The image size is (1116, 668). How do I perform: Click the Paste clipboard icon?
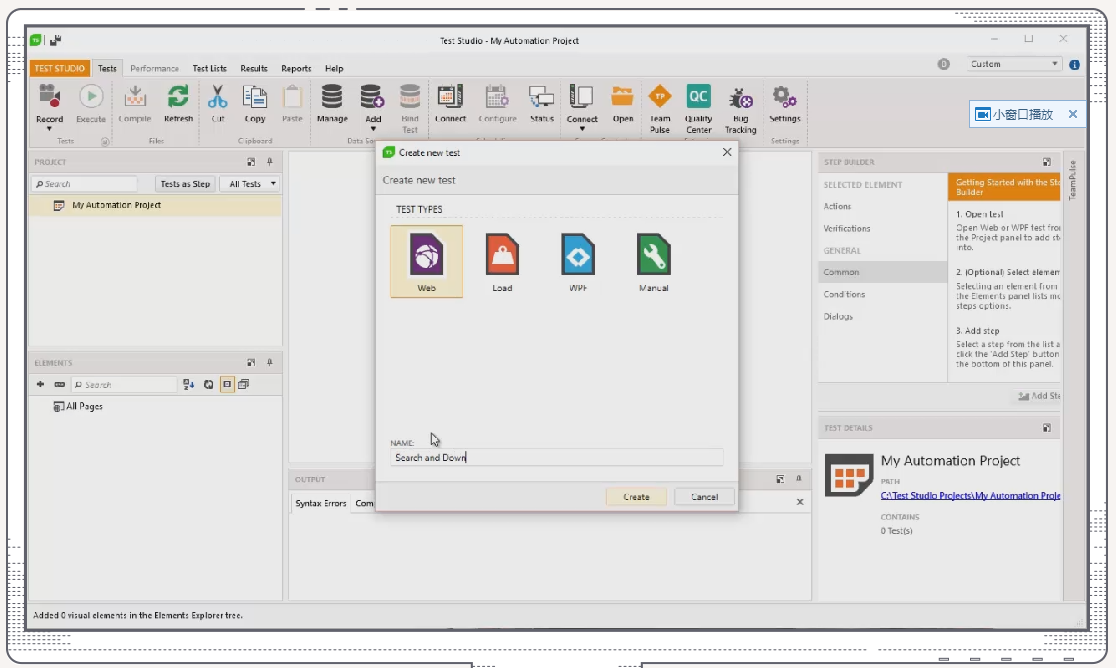tap(292, 97)
